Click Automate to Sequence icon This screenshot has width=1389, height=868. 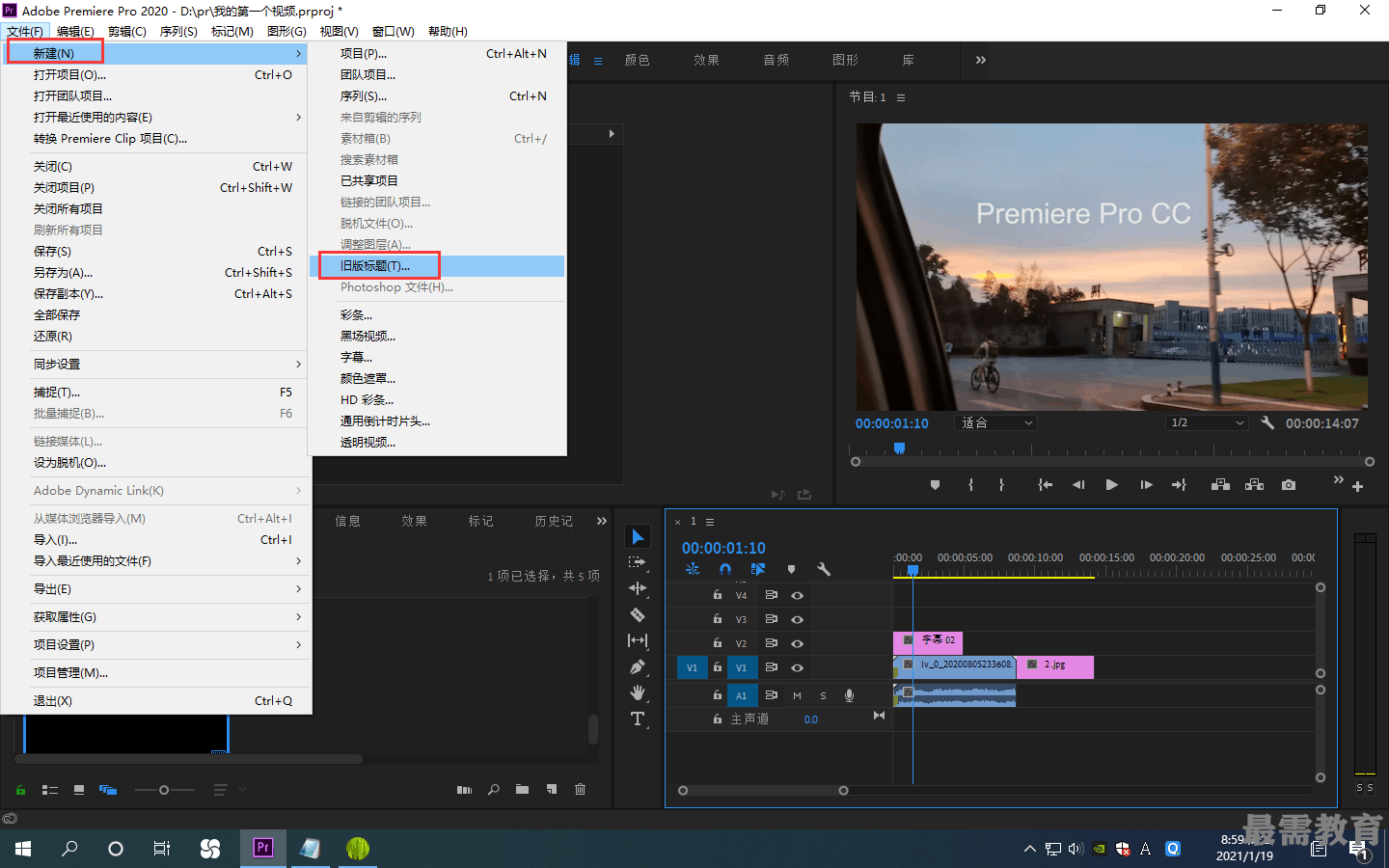[464, 789]
